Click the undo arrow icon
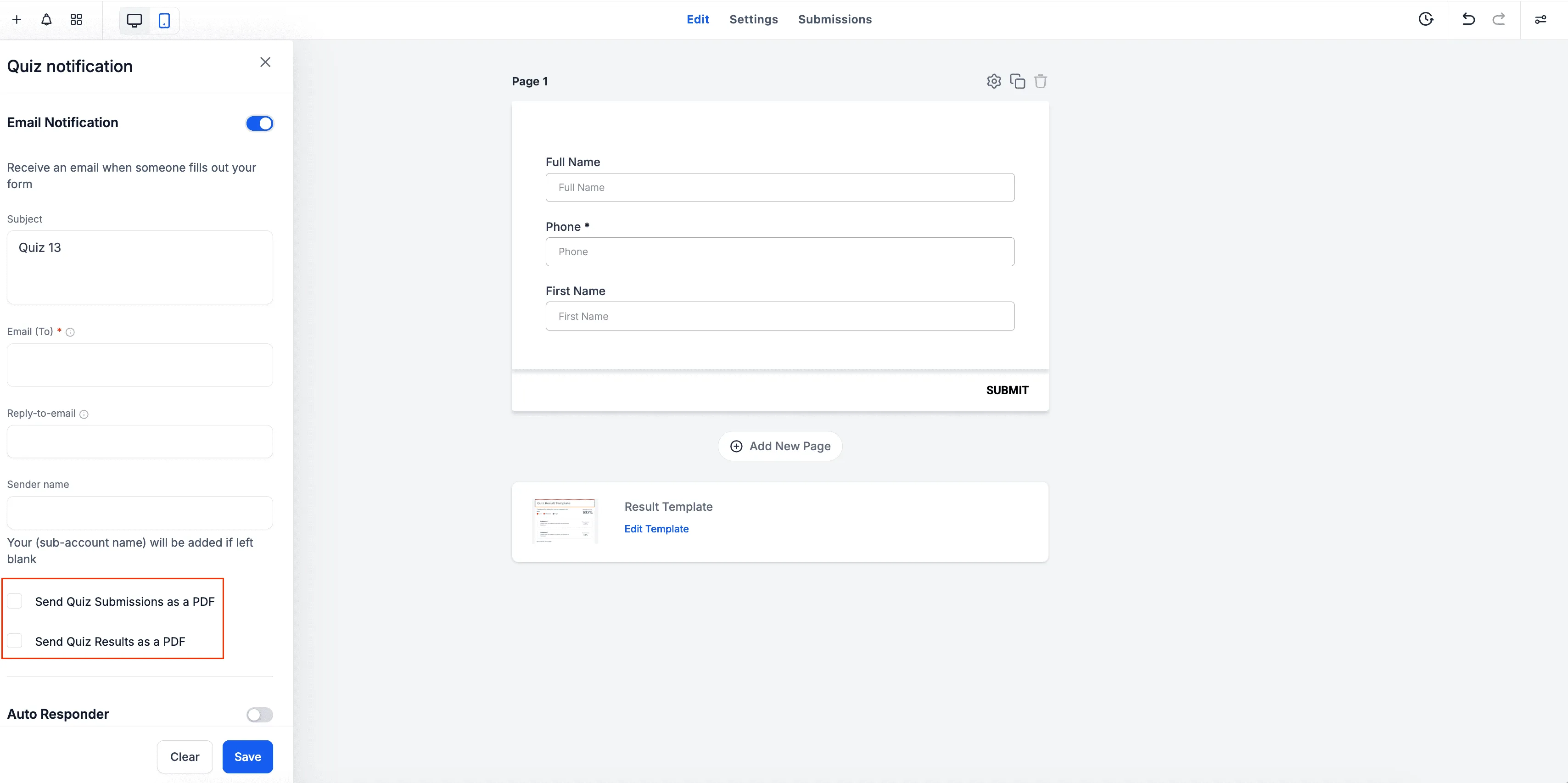Image resolution: width=1568 pixels, height=783 pixels. click(x=1468, y=19)
